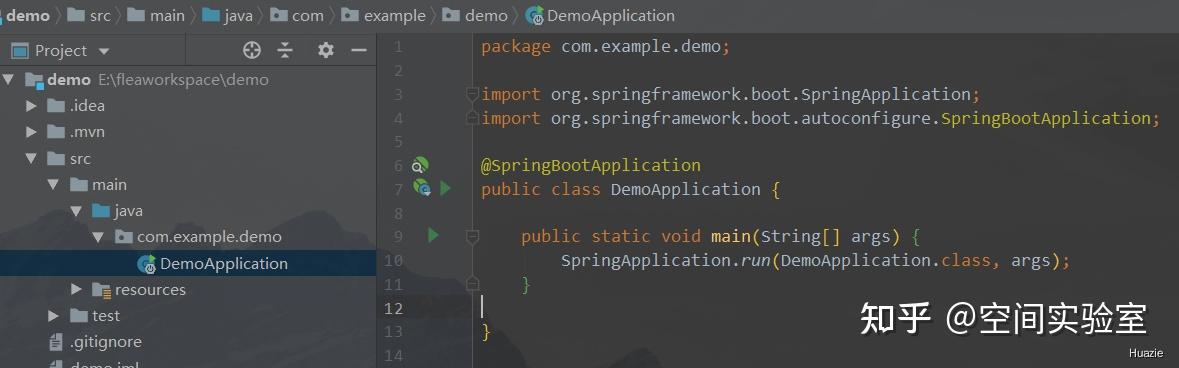Expand the resources folder arrow
Image resolution: width=1179 pixels, height=368 pixels.
(76, 290)
